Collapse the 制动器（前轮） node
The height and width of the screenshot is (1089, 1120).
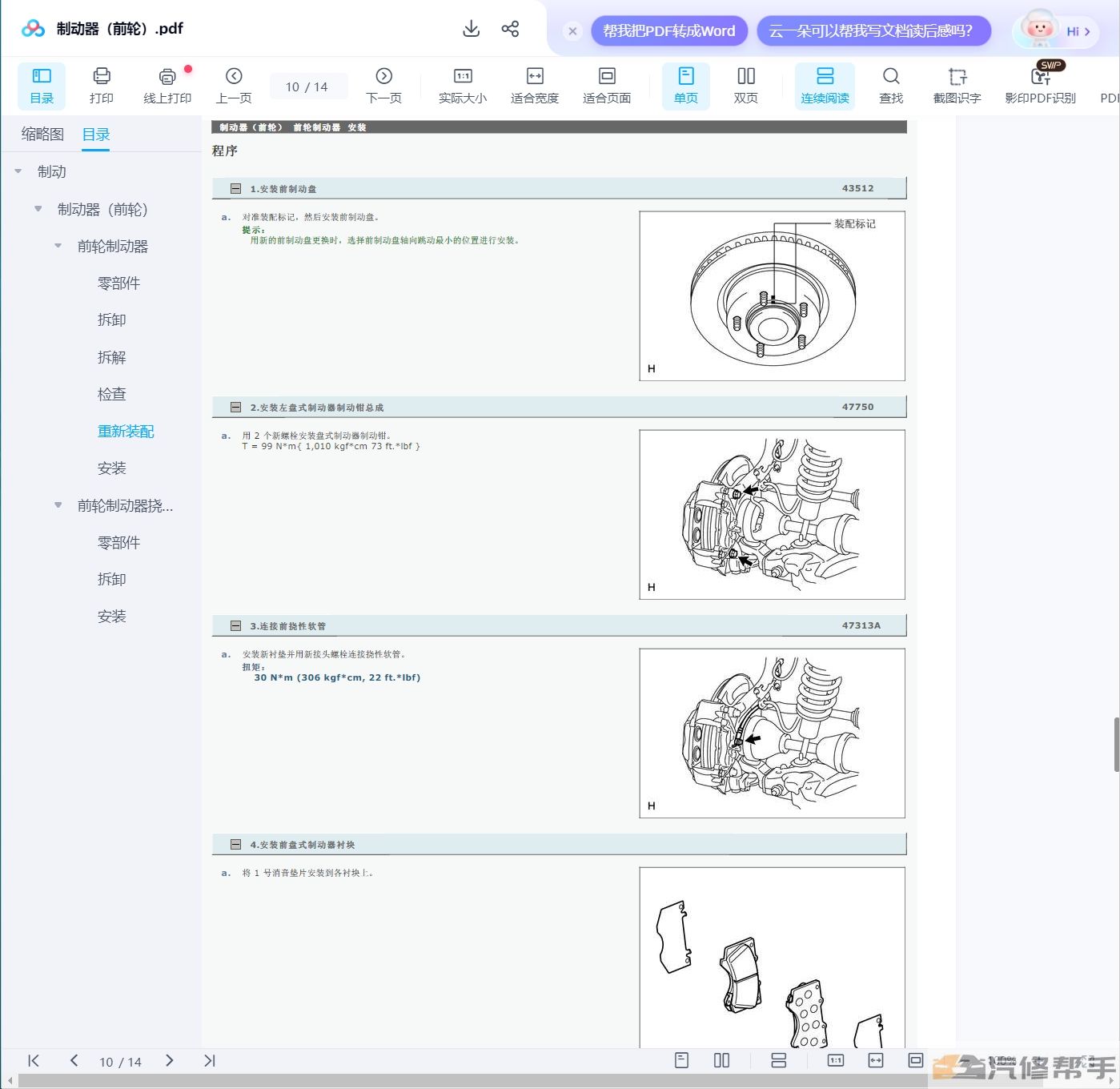click(x=38, y=209)
